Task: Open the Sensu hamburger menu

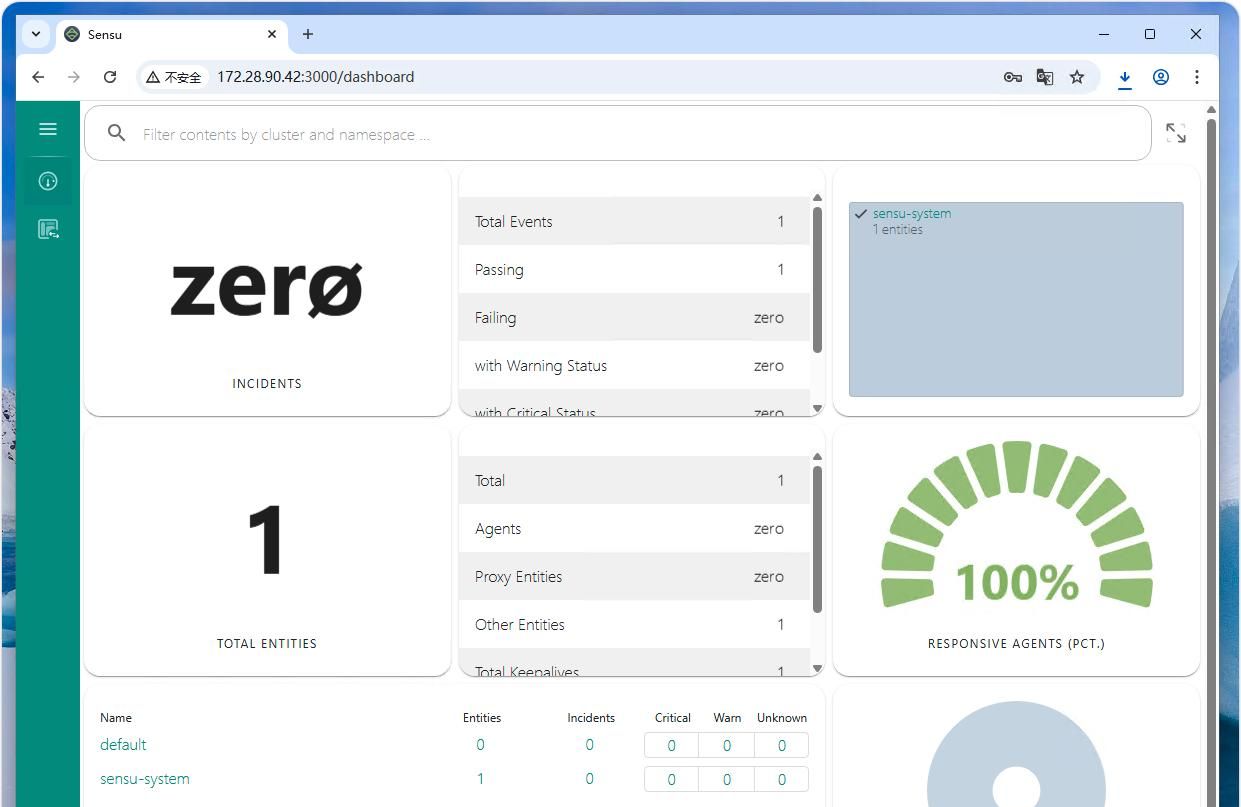Action: 47,129
